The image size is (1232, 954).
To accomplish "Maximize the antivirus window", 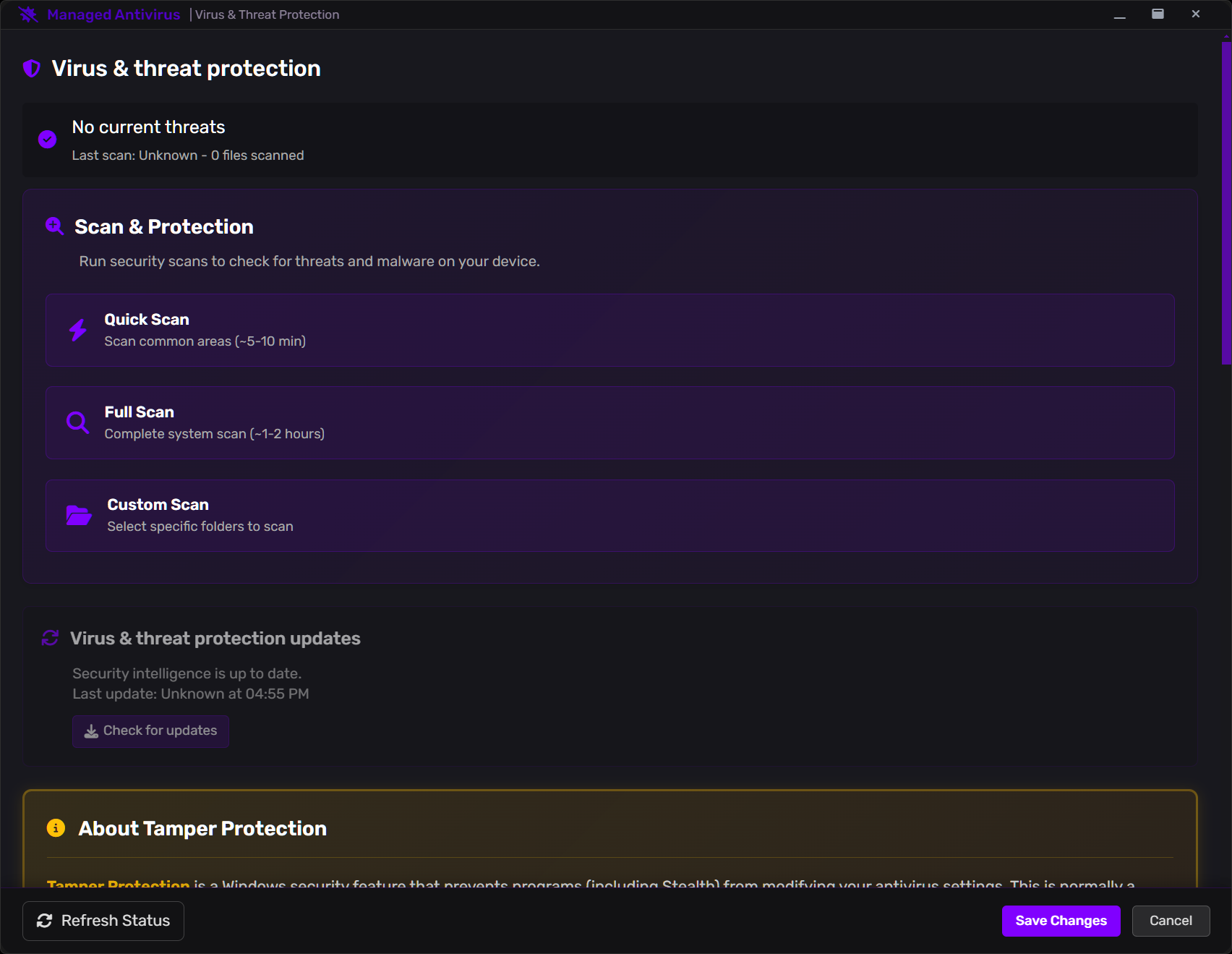I will click(1158, 14).
